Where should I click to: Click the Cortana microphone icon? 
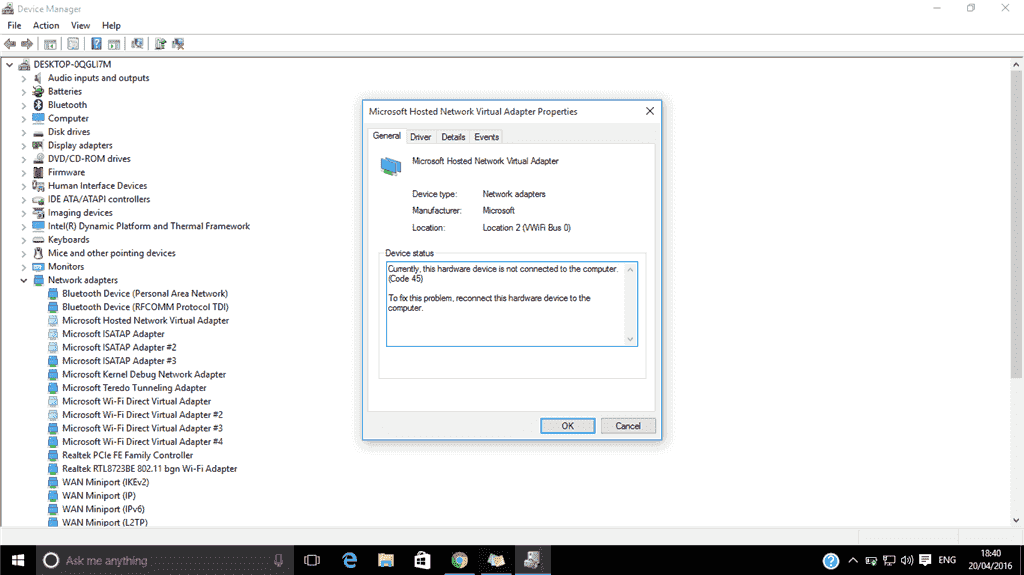278,561
